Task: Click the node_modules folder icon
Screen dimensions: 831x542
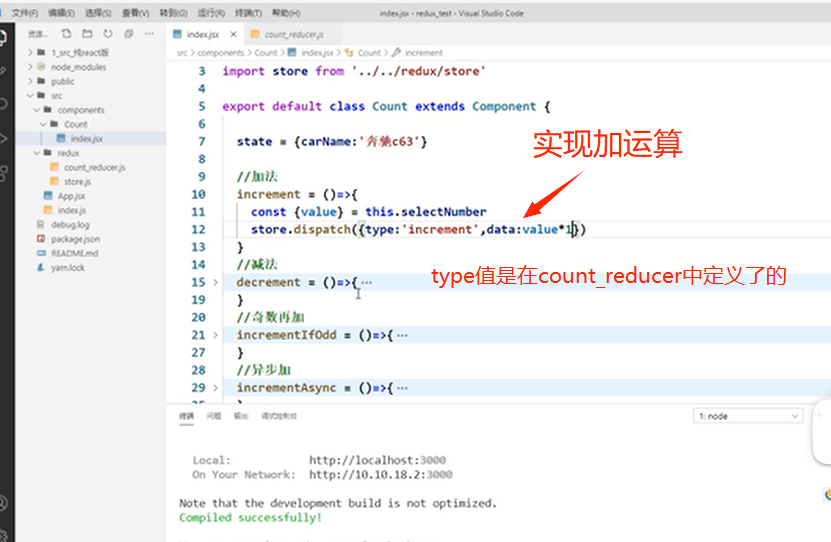Action: point(41,67)
